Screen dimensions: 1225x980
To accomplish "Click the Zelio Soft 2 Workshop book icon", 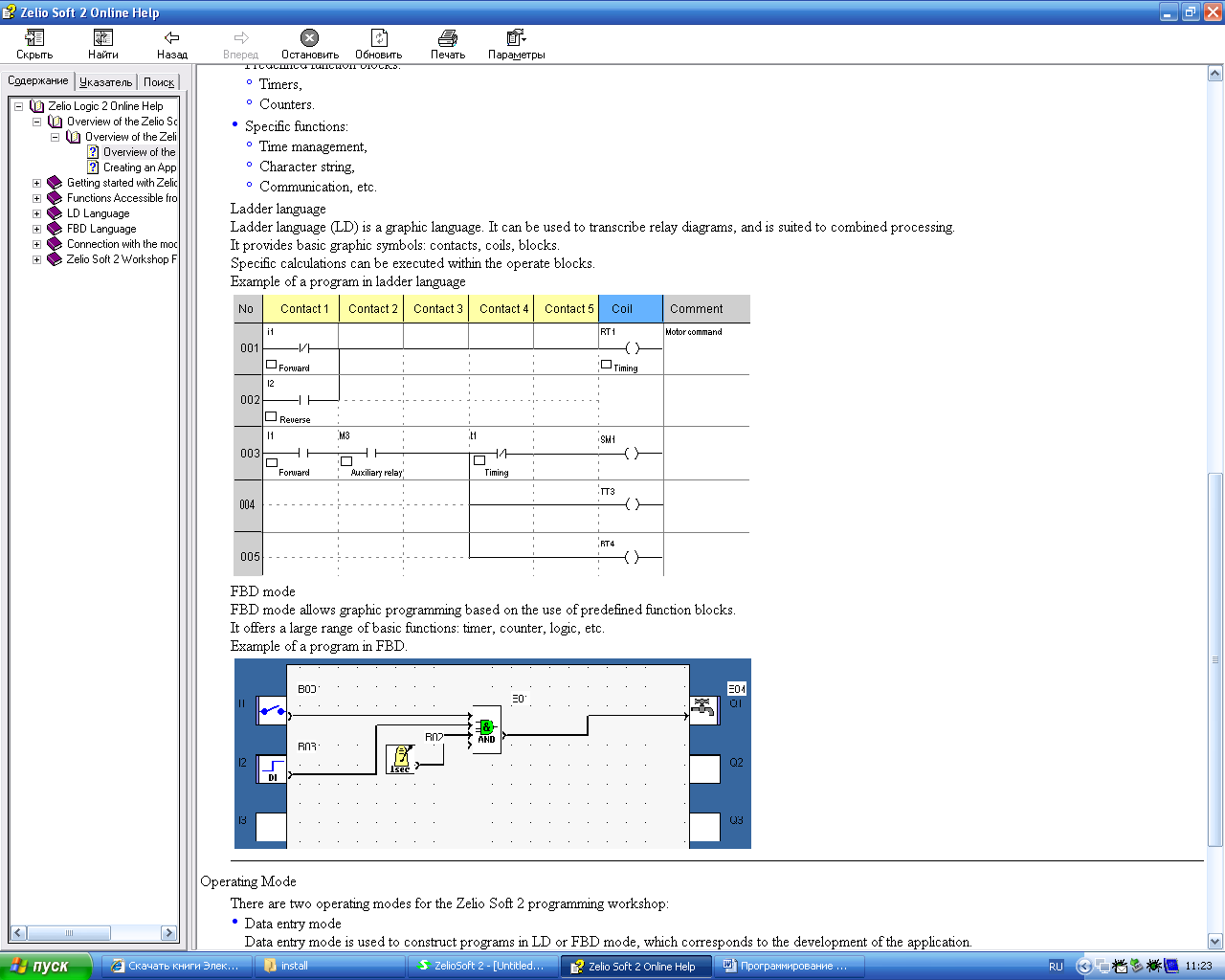I will 55,259.
